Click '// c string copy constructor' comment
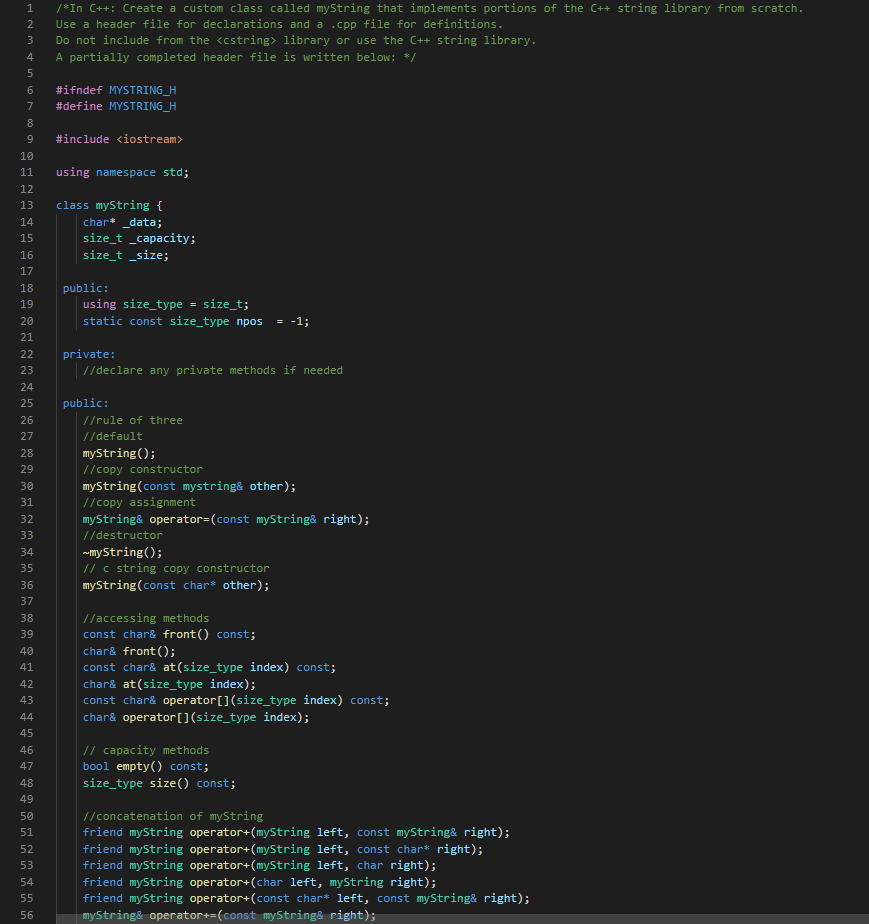 (x=176, y=568)
